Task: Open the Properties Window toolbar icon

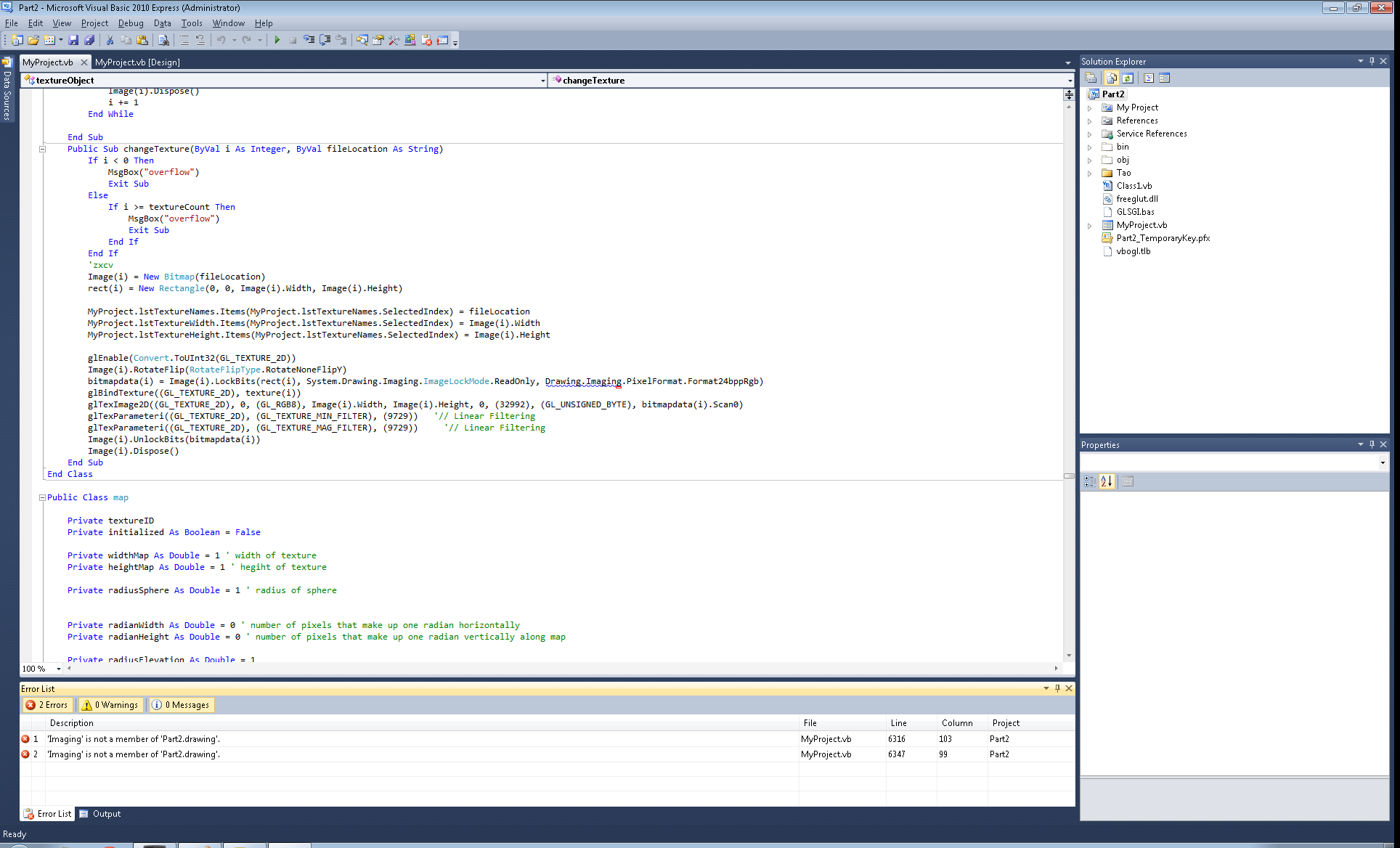Action: [x=378, y=40]
